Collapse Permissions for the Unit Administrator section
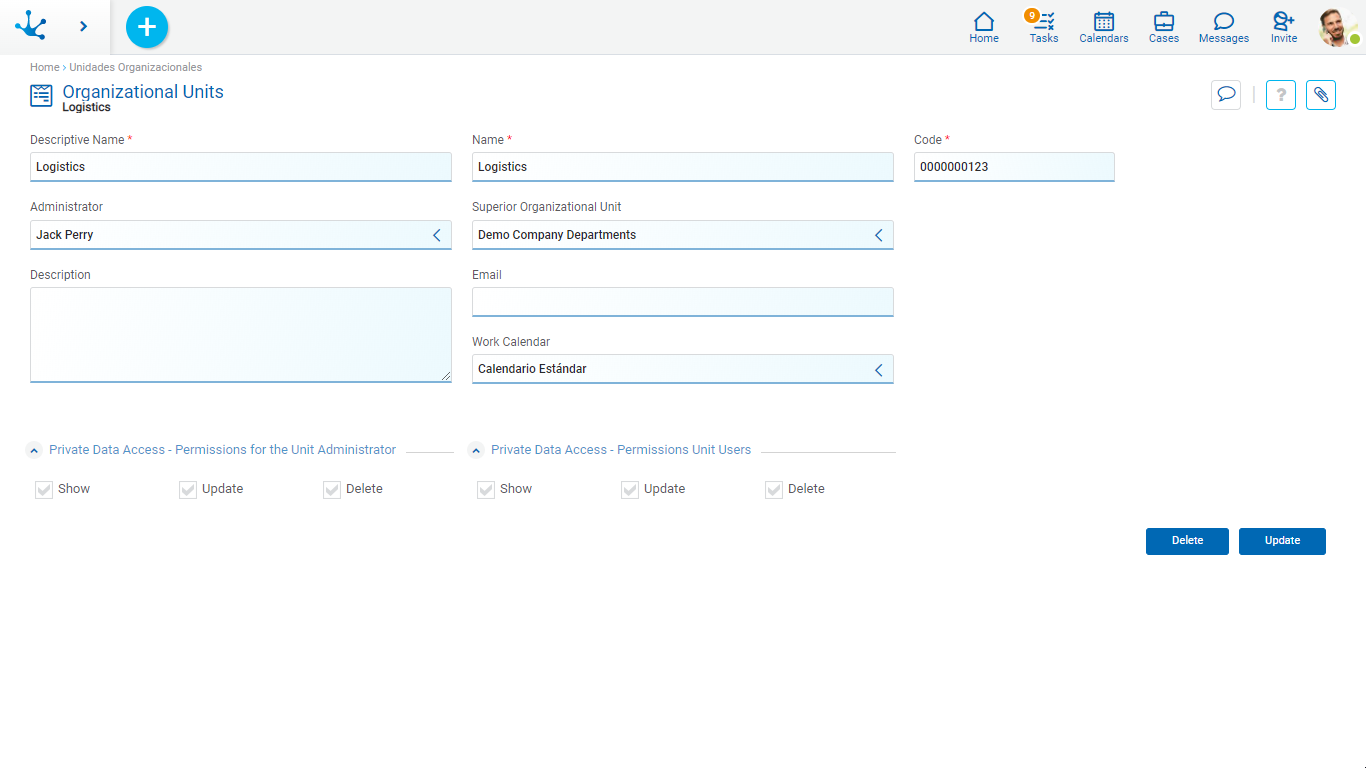This screenshot has width=1366, height=768. tap(34, 451)
